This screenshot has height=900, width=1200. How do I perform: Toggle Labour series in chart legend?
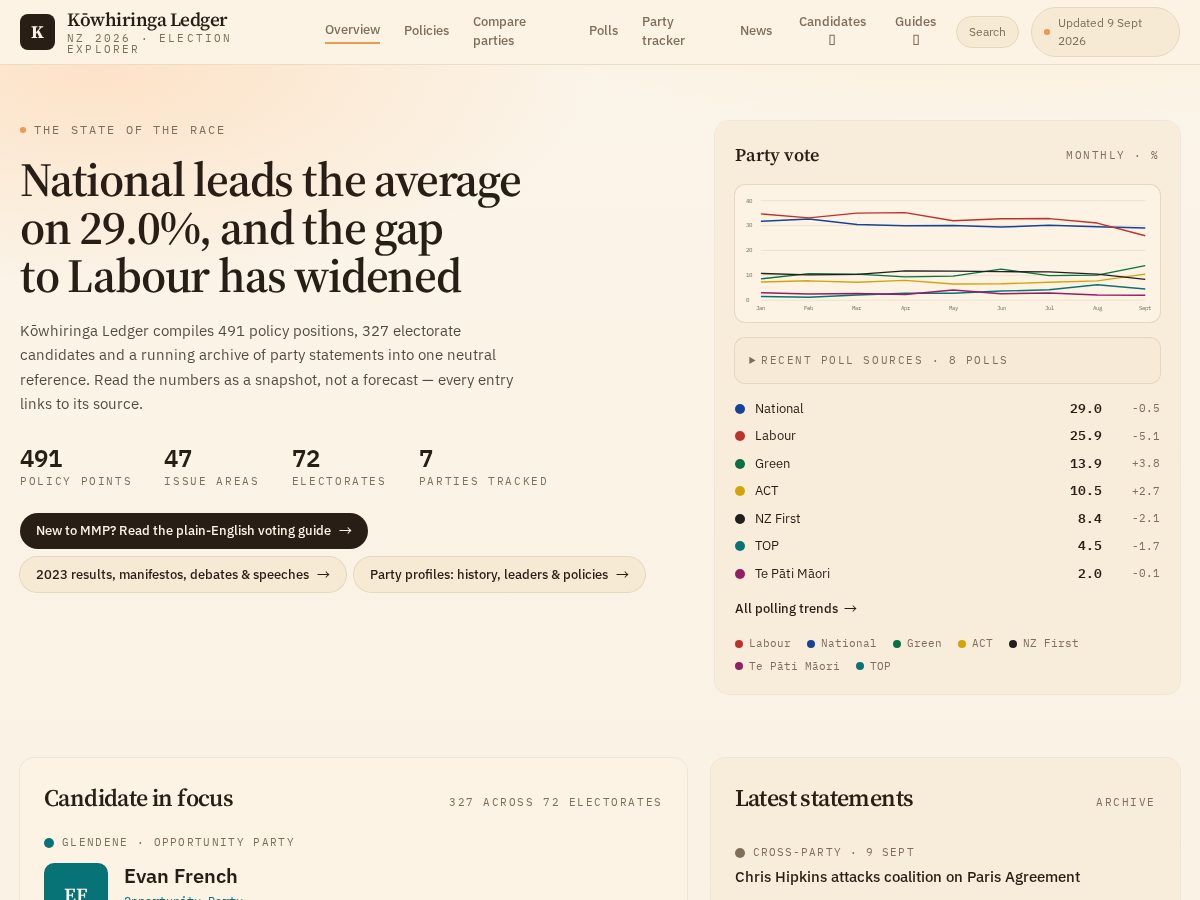(x=763, y=644)
